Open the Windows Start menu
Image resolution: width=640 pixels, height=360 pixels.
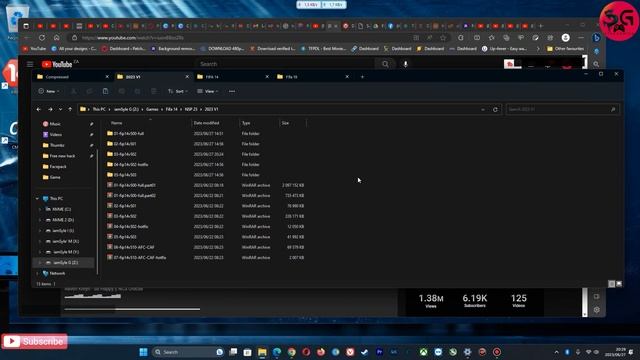pyautogui.click(x=143, y=352)
